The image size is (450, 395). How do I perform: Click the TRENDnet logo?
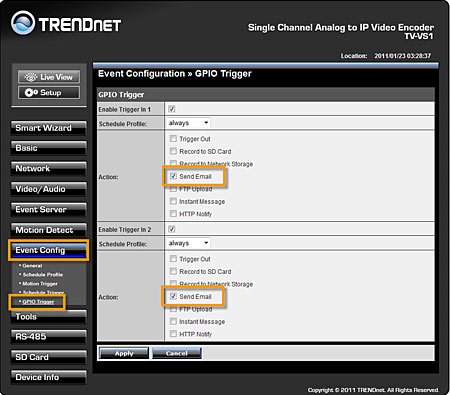coord(66,23)
